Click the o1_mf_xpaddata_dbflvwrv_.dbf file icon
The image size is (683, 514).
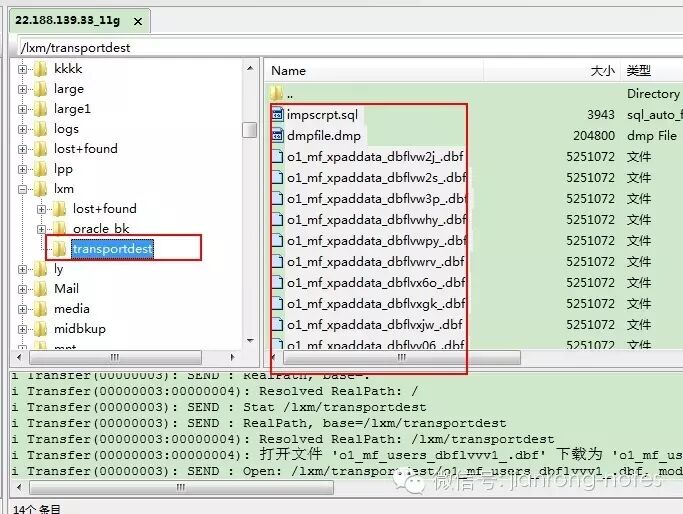click(277, 261)
